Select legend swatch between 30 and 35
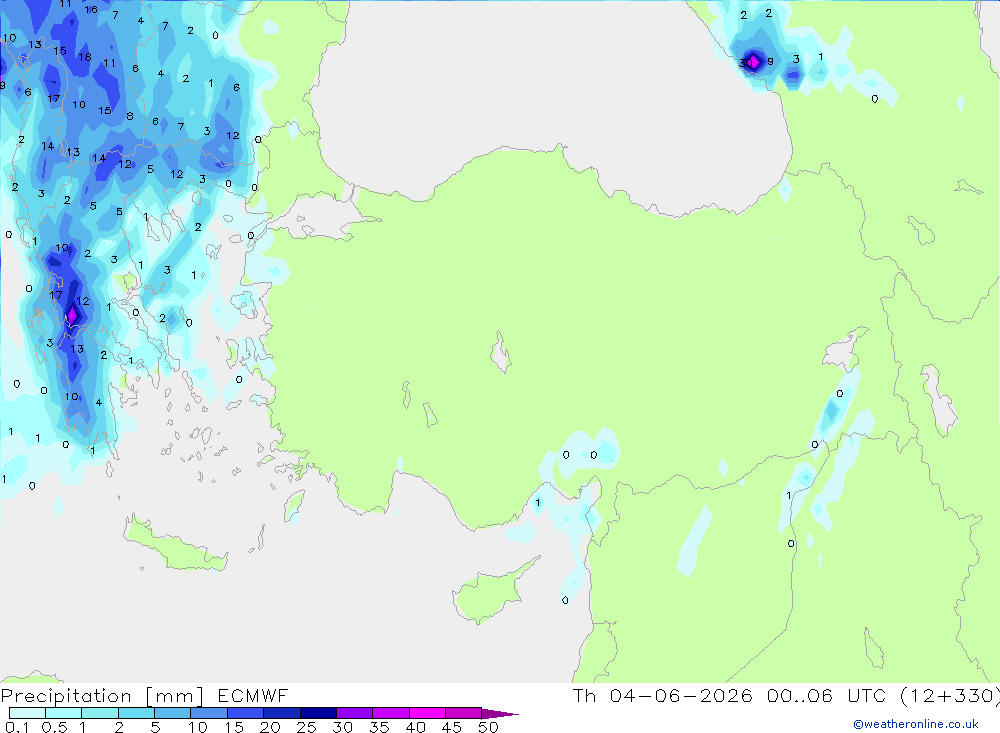Viewport: 1000px width, 733px height. (354, 713)
